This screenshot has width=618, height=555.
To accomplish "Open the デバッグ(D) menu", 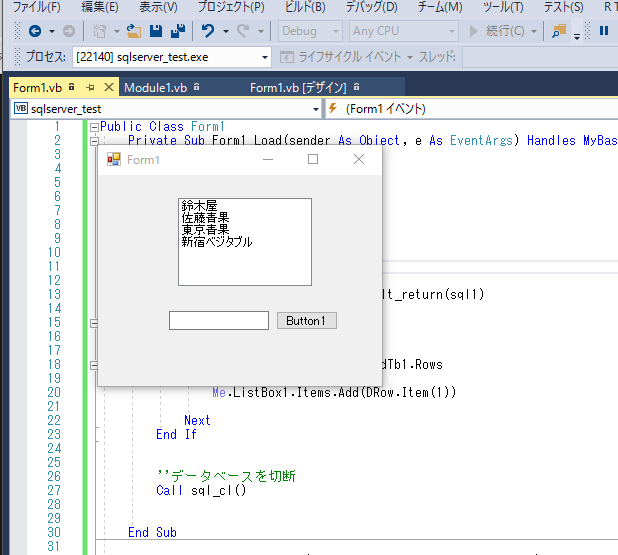I will (x=371, y=7).
